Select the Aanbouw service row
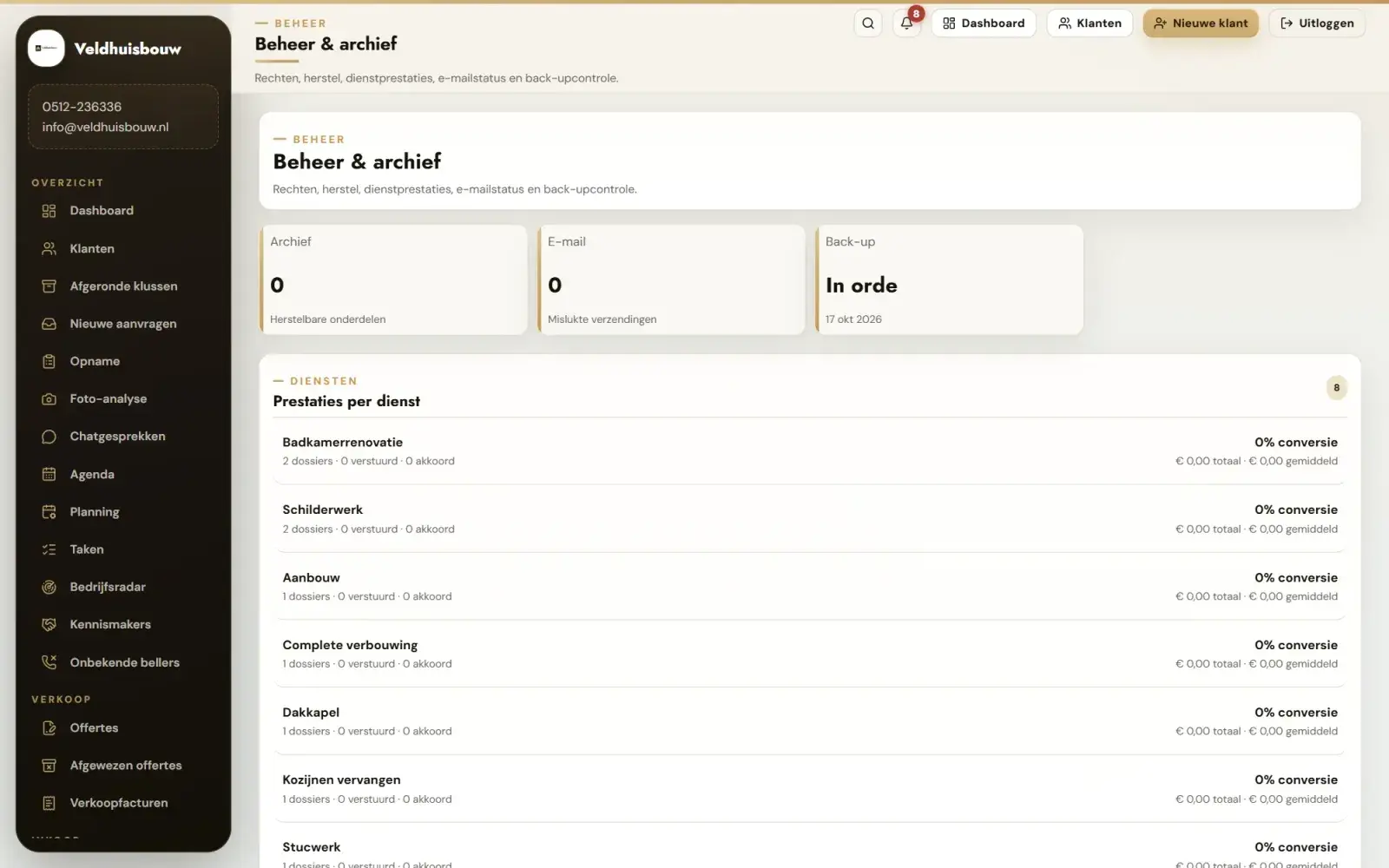The image size is (1389, 868). click(x=810, y=587)
